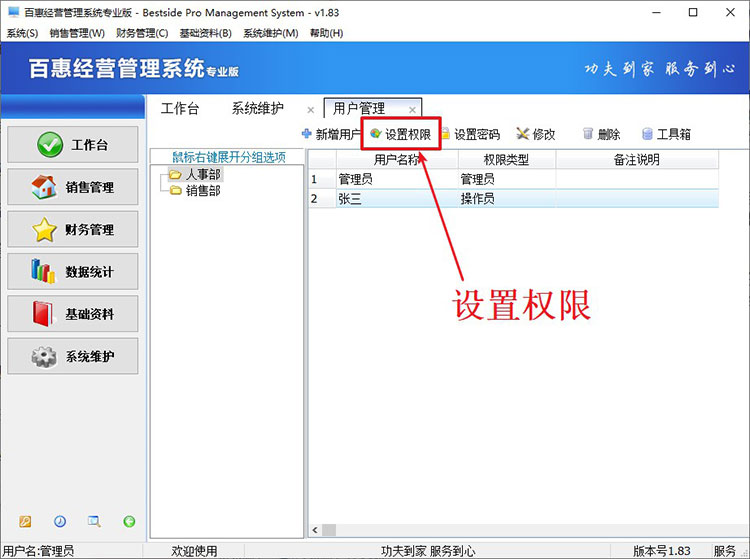
Task: Click the house icon for 销售管理
Action: [x=44, y=187]
